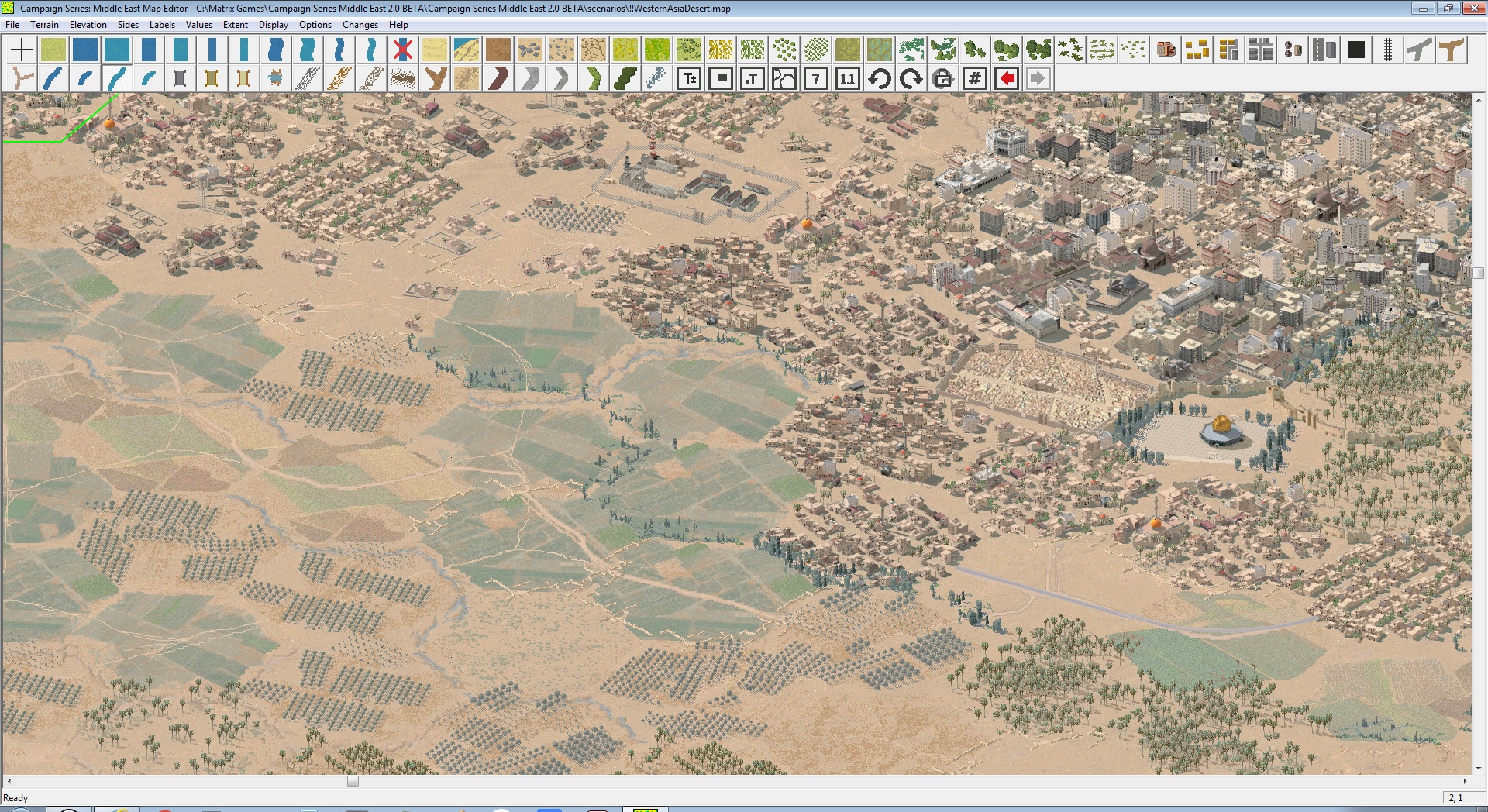
Task: Select the gray paved road junction tool
Action: [1419, 50]
